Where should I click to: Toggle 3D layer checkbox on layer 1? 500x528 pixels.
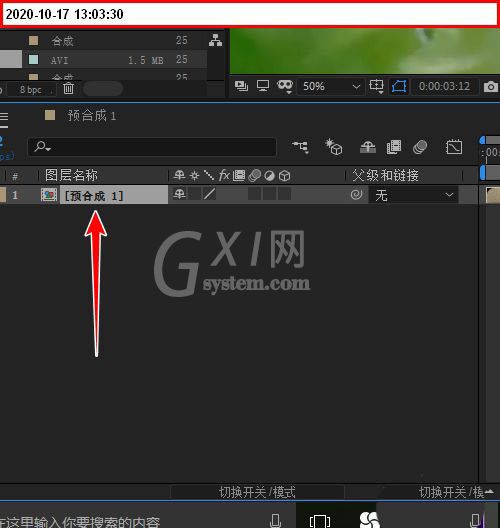pyautogui.click(x=285, y=194)
